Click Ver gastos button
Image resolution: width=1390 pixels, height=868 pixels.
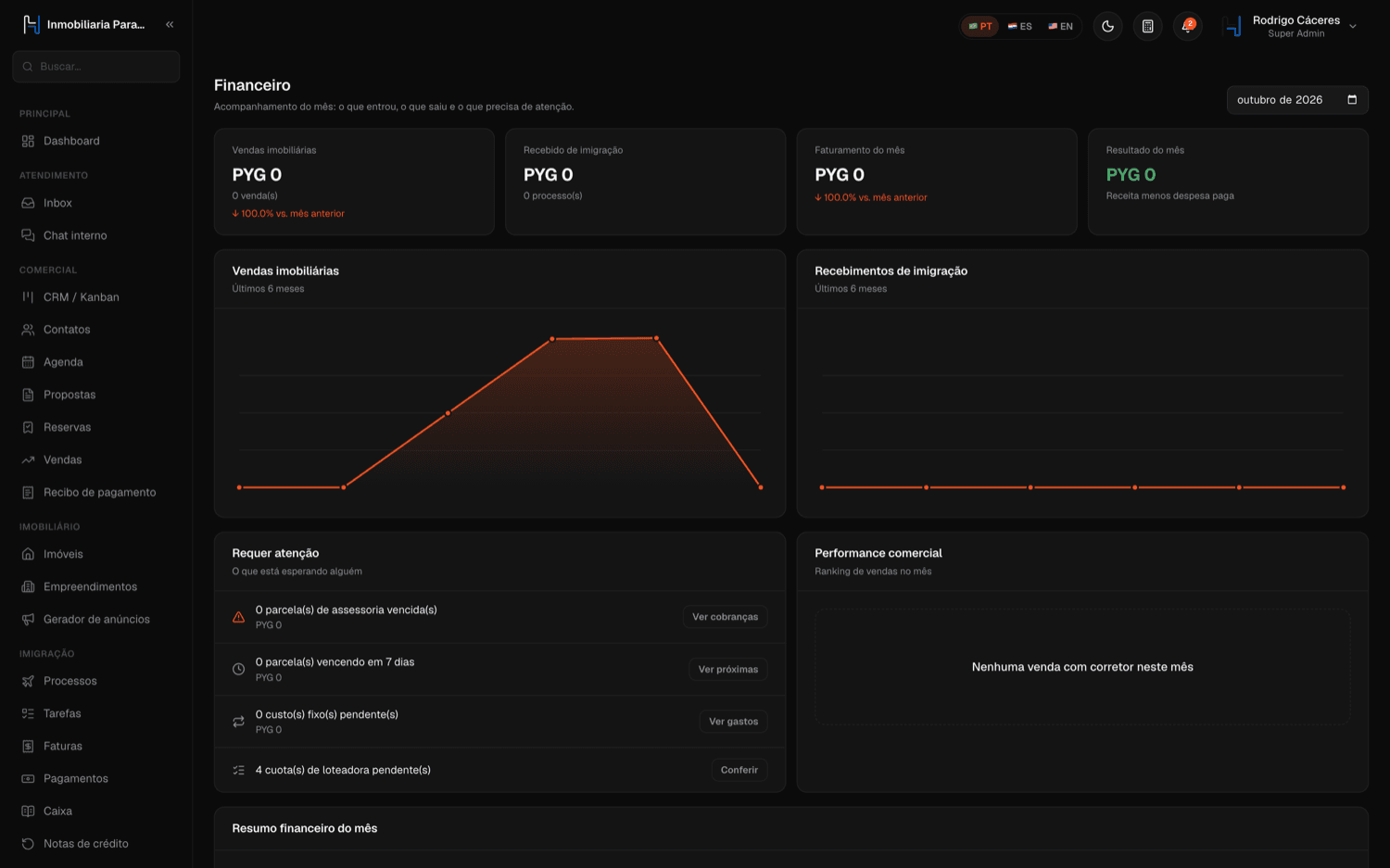tap(733, 722)
